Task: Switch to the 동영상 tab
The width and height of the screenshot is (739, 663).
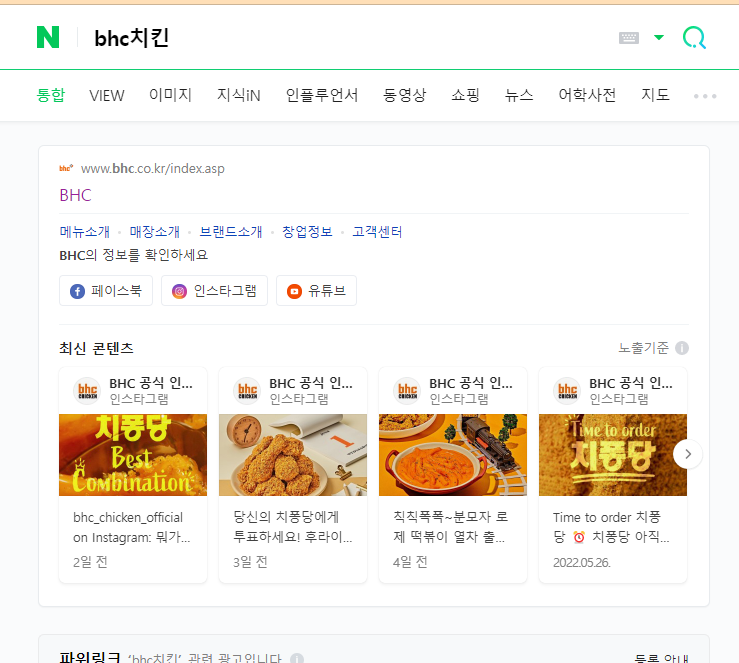Action: (404, 95)
